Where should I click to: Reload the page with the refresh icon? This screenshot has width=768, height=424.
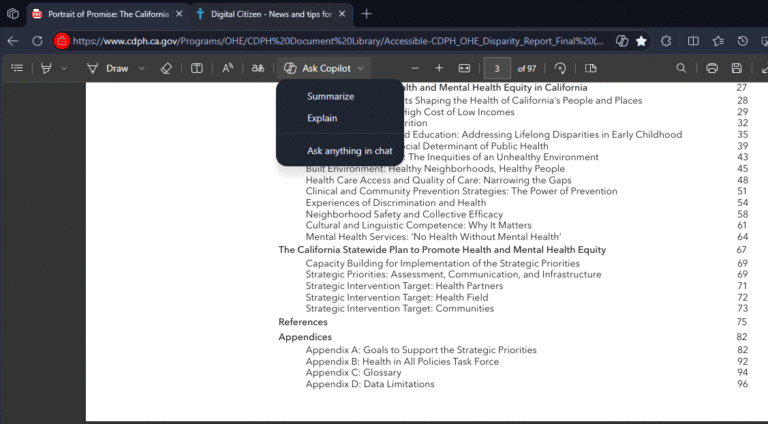pyautogui.click(x=37, y=41)
